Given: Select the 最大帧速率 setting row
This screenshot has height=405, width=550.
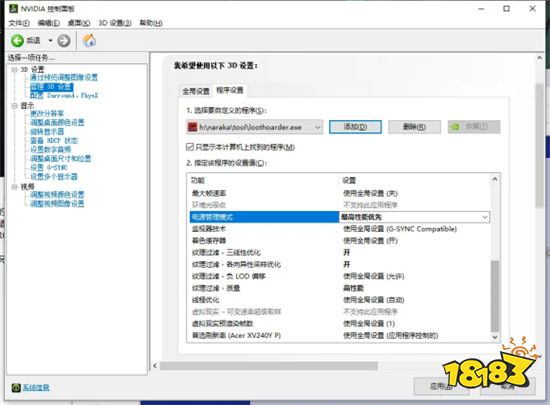Looking at the screenshot, I should pyautogui.click(x=340, y=193).
